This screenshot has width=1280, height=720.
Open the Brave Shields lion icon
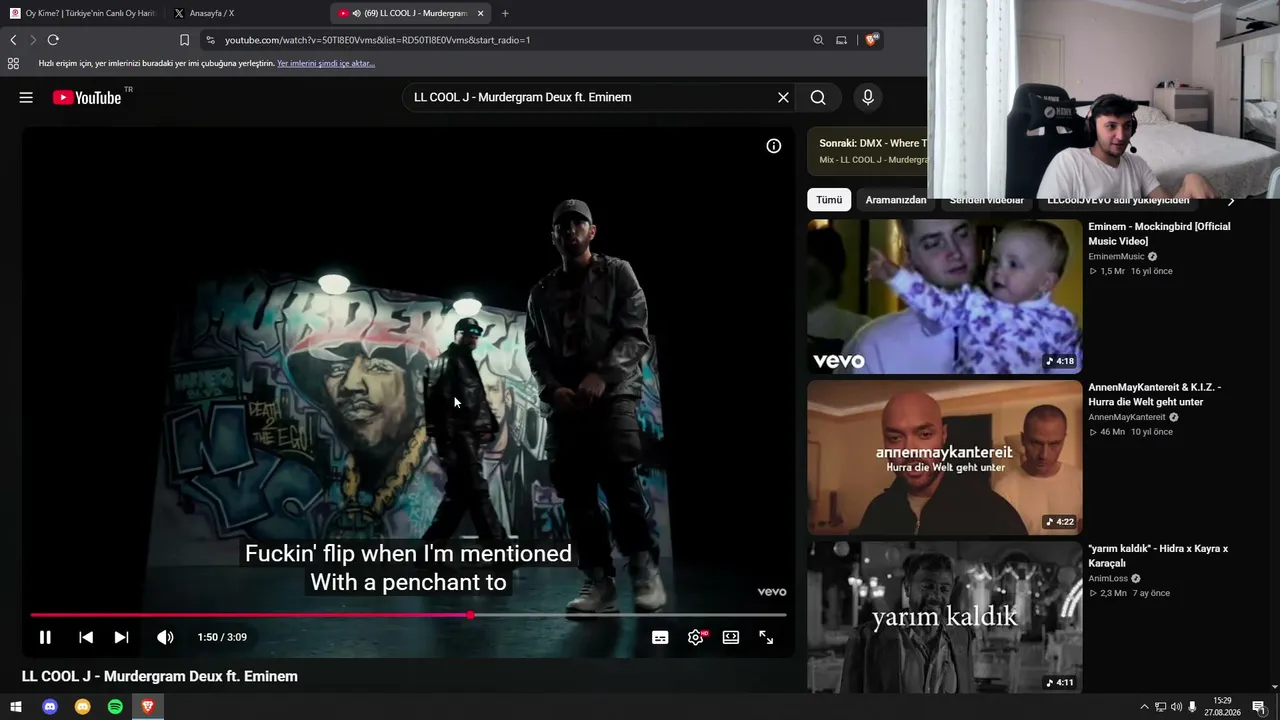tap(872, 39)
